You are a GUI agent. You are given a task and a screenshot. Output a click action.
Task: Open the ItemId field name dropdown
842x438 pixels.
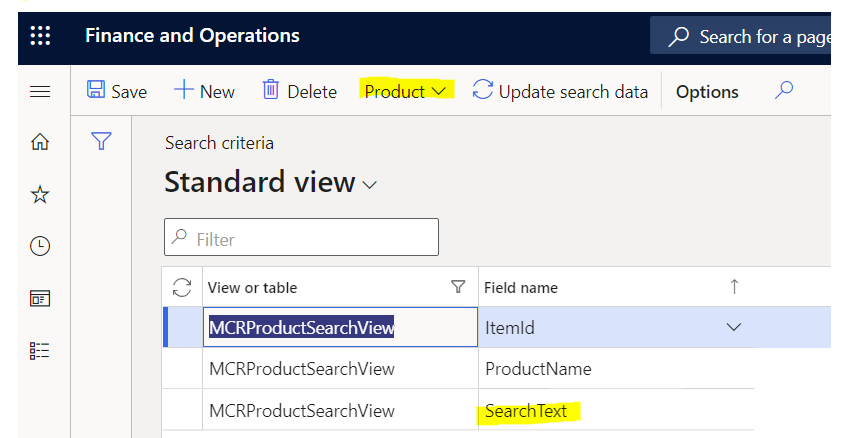point(734,327)
